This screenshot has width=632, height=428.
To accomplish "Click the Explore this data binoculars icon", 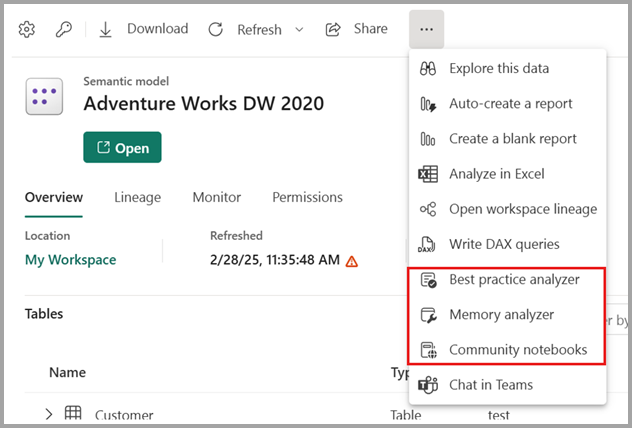I will (428, 69).
